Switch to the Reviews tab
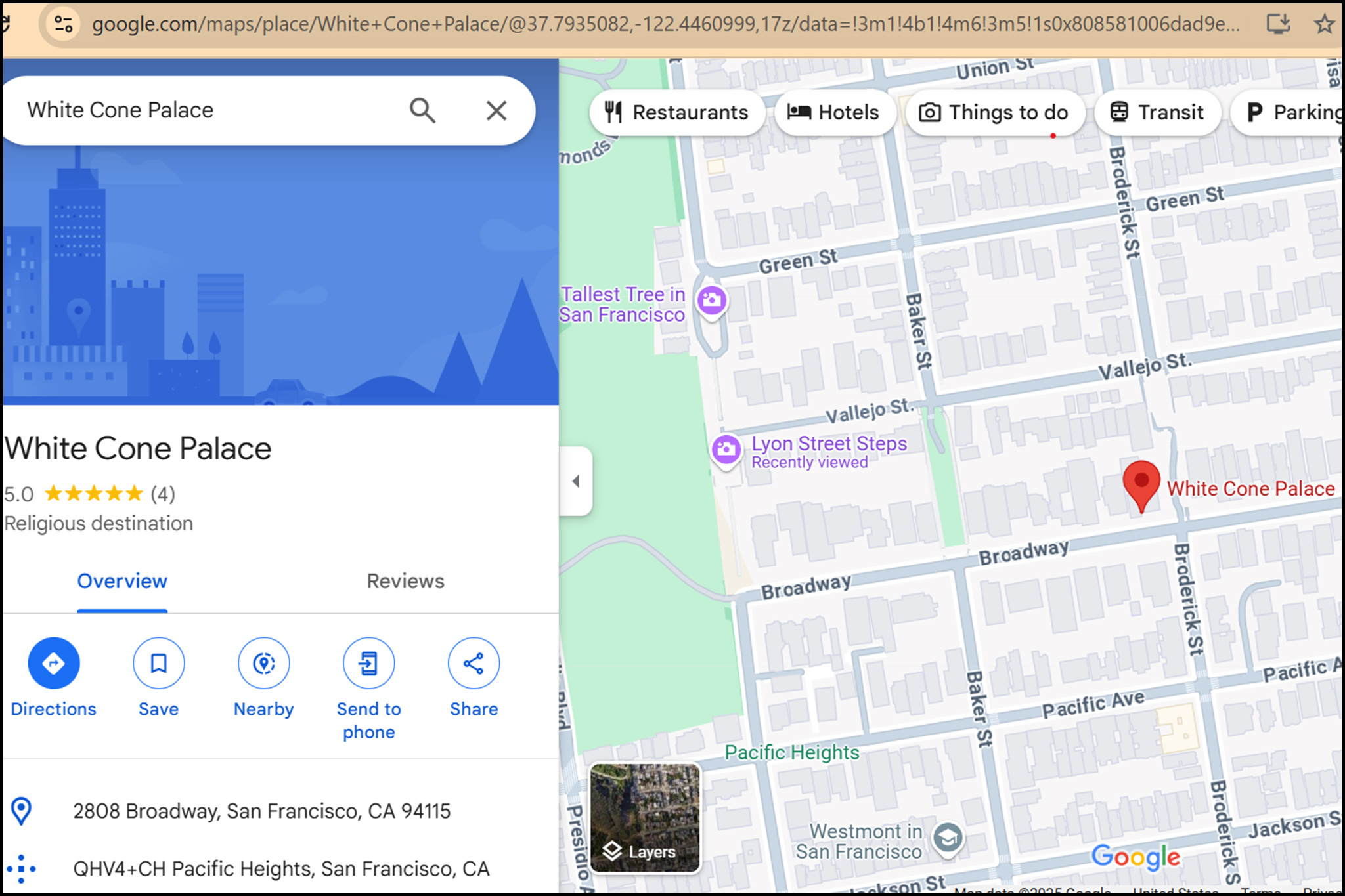 (405, 581)
